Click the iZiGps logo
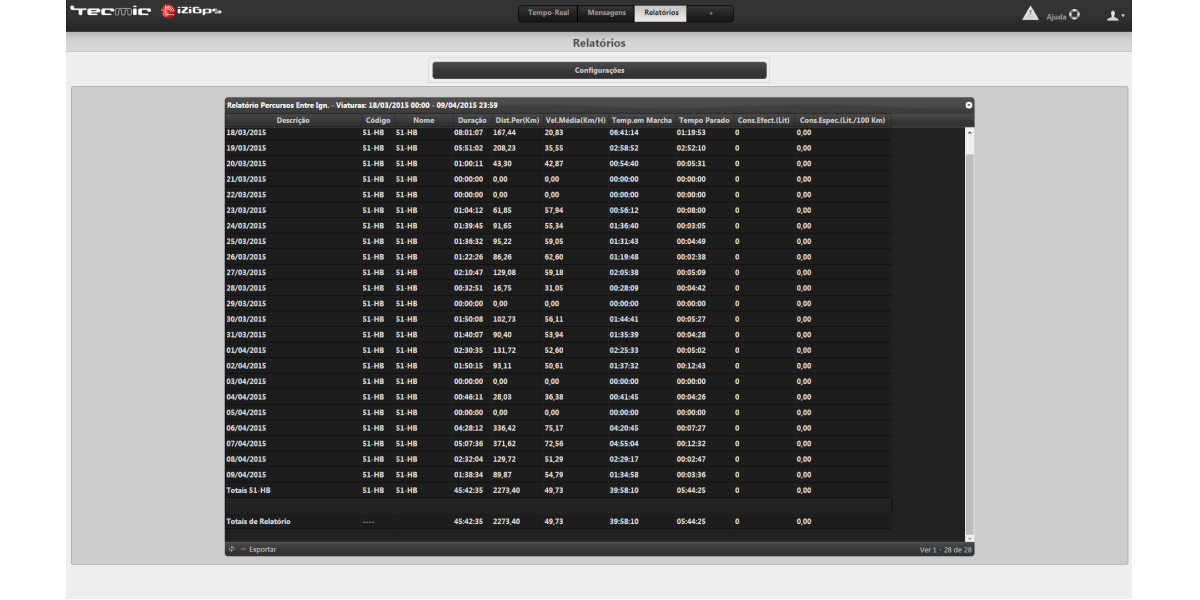This screenshot has height=600, width=1200. click(x=192, y=12)
